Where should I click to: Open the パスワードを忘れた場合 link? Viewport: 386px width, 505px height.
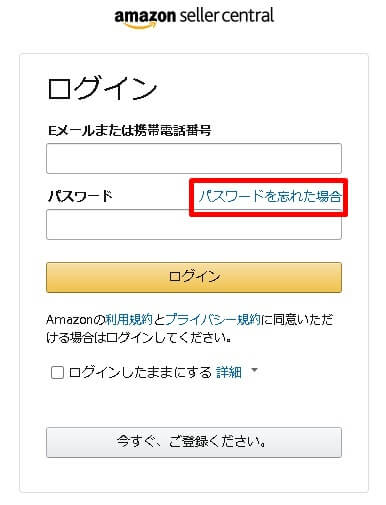tap(270, 196)
